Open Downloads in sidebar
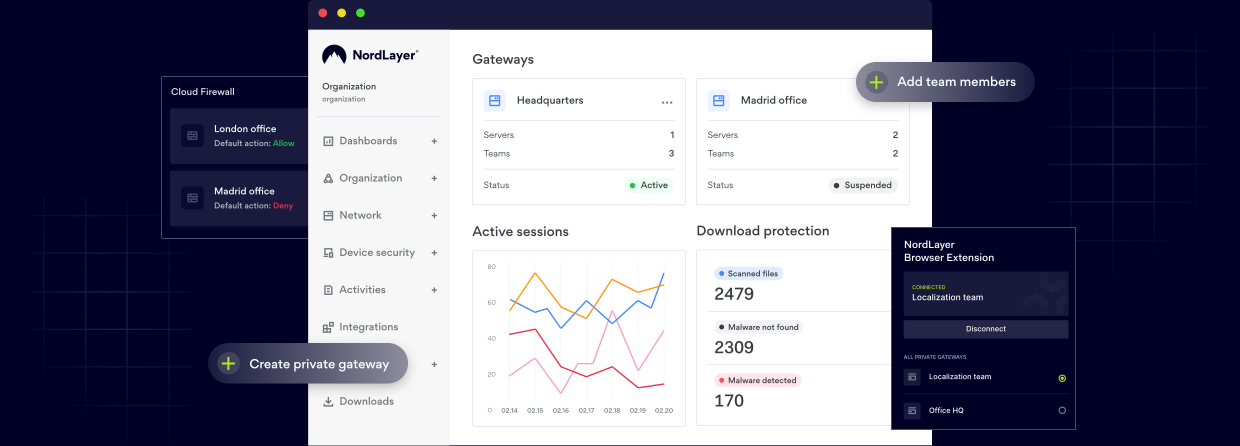 click(367, 401)
